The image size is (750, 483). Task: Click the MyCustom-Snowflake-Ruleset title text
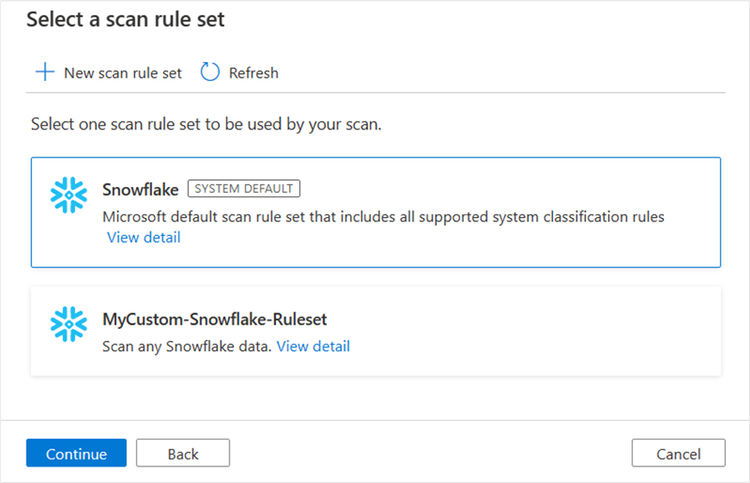(215, 319)
